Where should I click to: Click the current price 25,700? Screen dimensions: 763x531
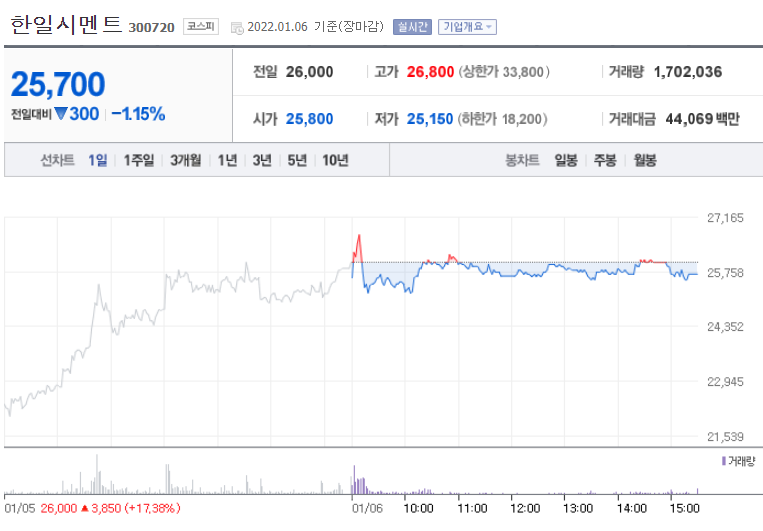(x=58, y=84)
